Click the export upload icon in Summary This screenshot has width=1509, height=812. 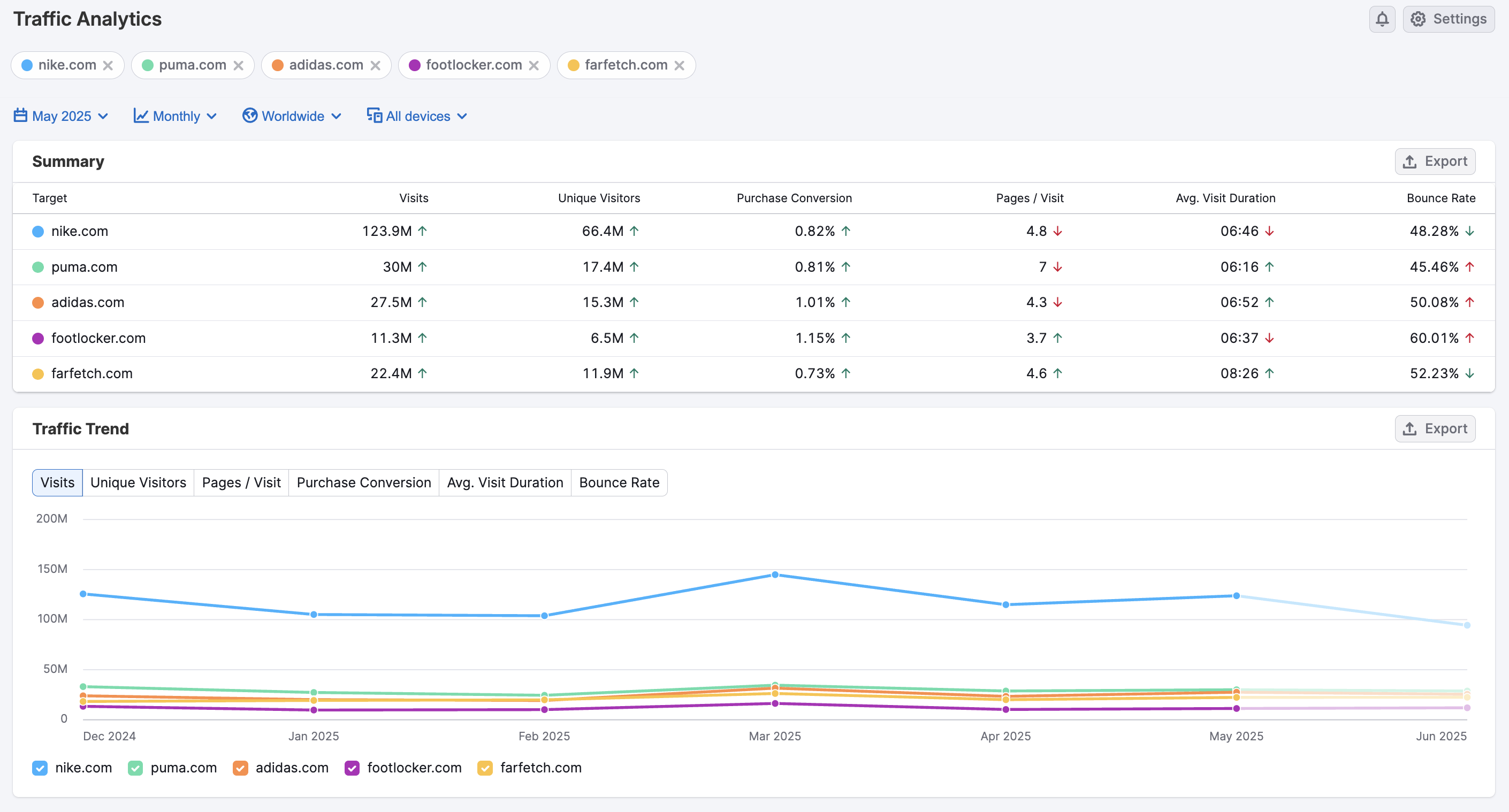click(1409, 161)
